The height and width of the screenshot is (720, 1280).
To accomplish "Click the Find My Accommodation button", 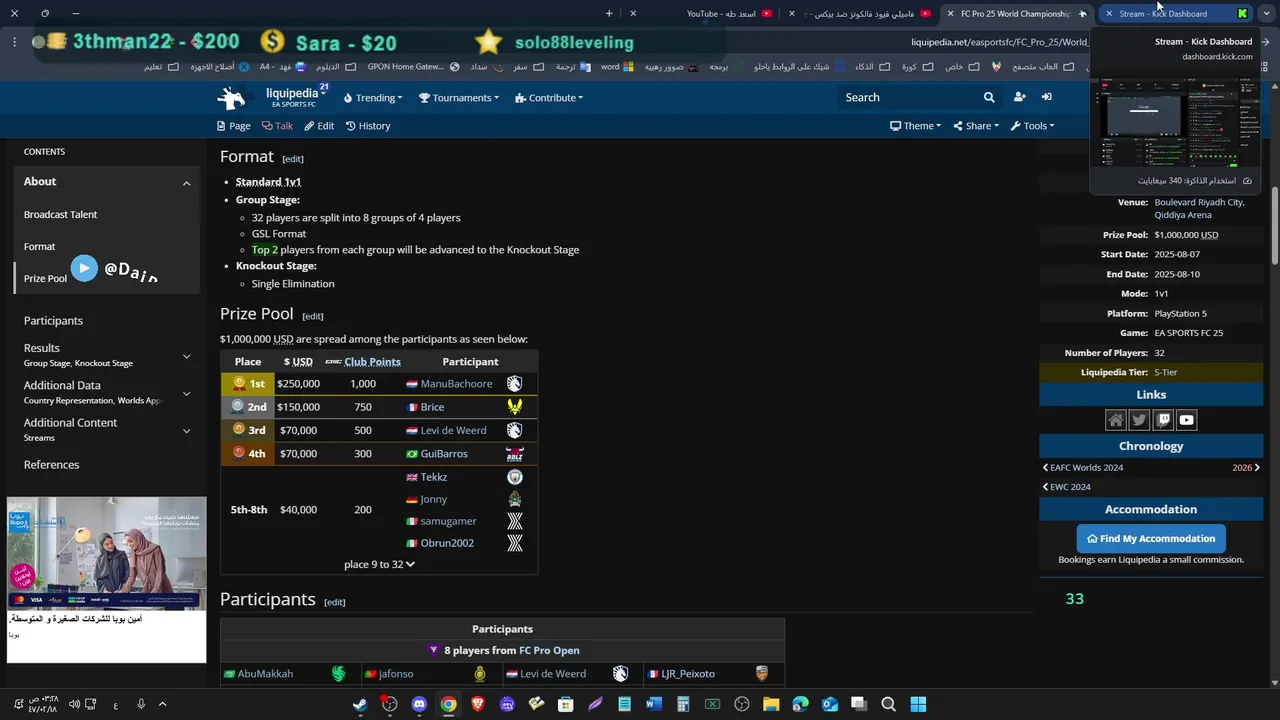I will pos(1151,539).
